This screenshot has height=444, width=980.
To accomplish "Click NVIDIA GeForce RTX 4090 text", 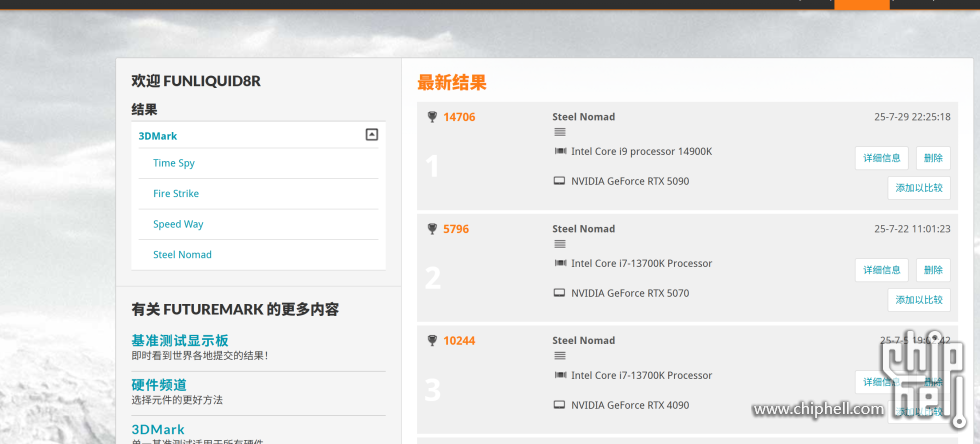I will click(x=630, y=405).
